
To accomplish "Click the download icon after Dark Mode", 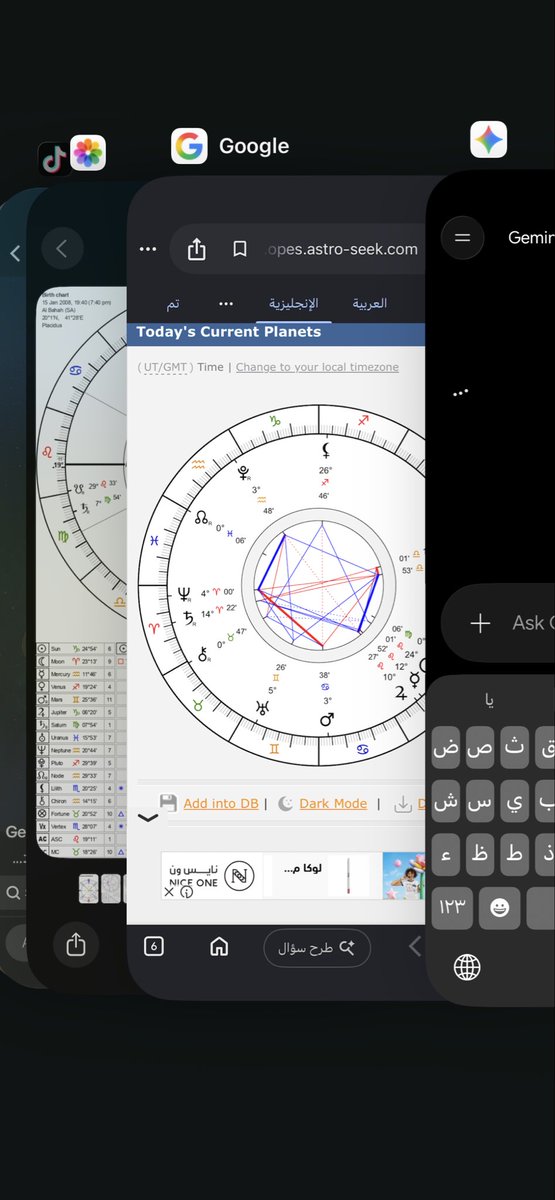I will (x=403, y=804).
